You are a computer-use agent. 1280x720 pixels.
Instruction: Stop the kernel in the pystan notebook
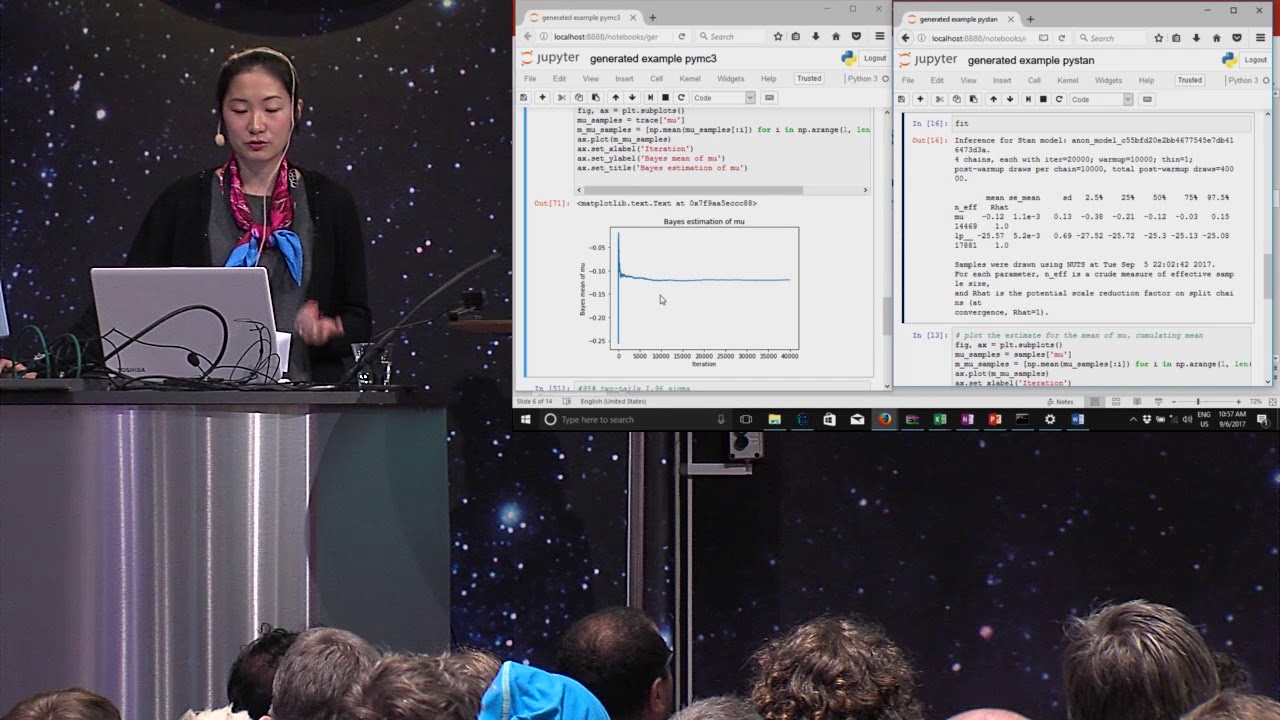click(1043, 99)
